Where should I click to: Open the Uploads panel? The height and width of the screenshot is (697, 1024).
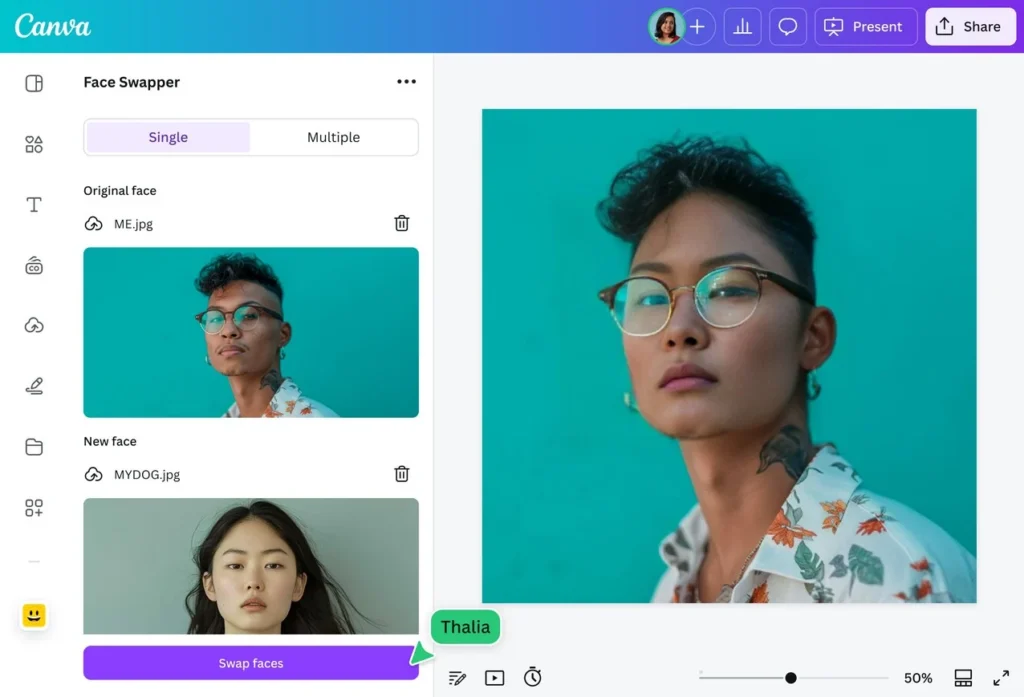point(33,325)
